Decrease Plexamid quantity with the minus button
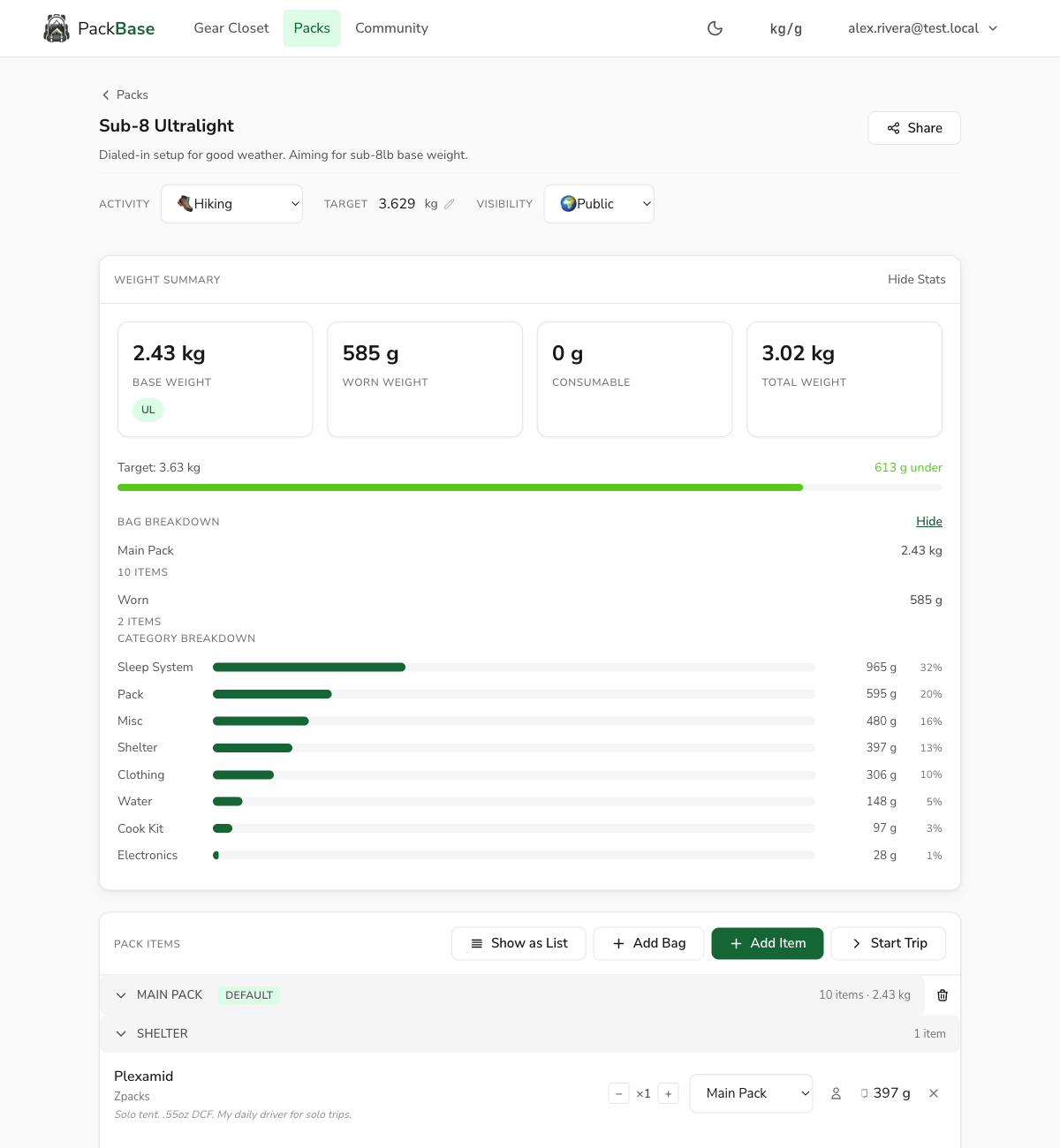This screenshot has width=1060, height=1148. coord(619,1093)
